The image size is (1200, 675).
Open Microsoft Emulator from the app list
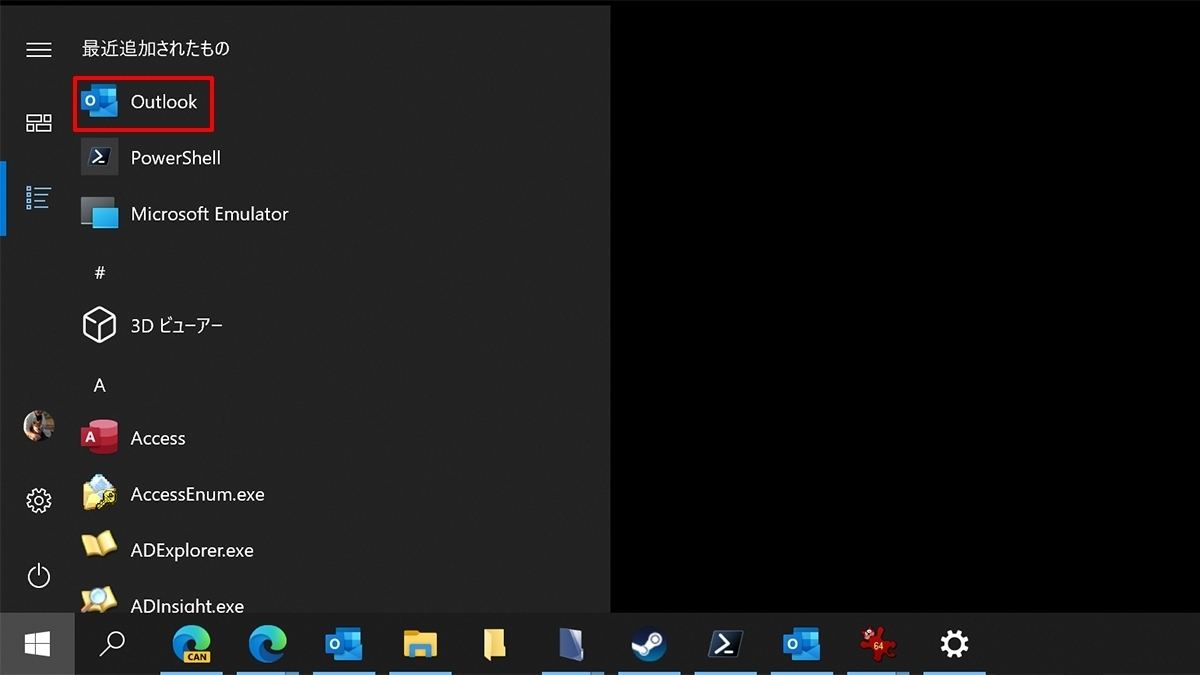pos(186,214)
